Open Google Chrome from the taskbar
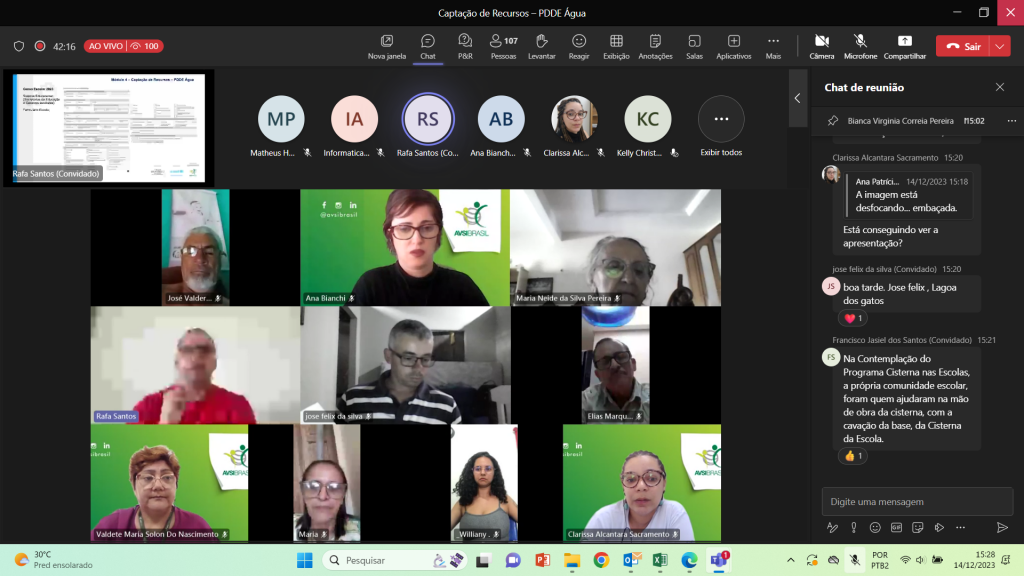The image size is (1024, 576). pyautogui.click(x=601, y=560)
